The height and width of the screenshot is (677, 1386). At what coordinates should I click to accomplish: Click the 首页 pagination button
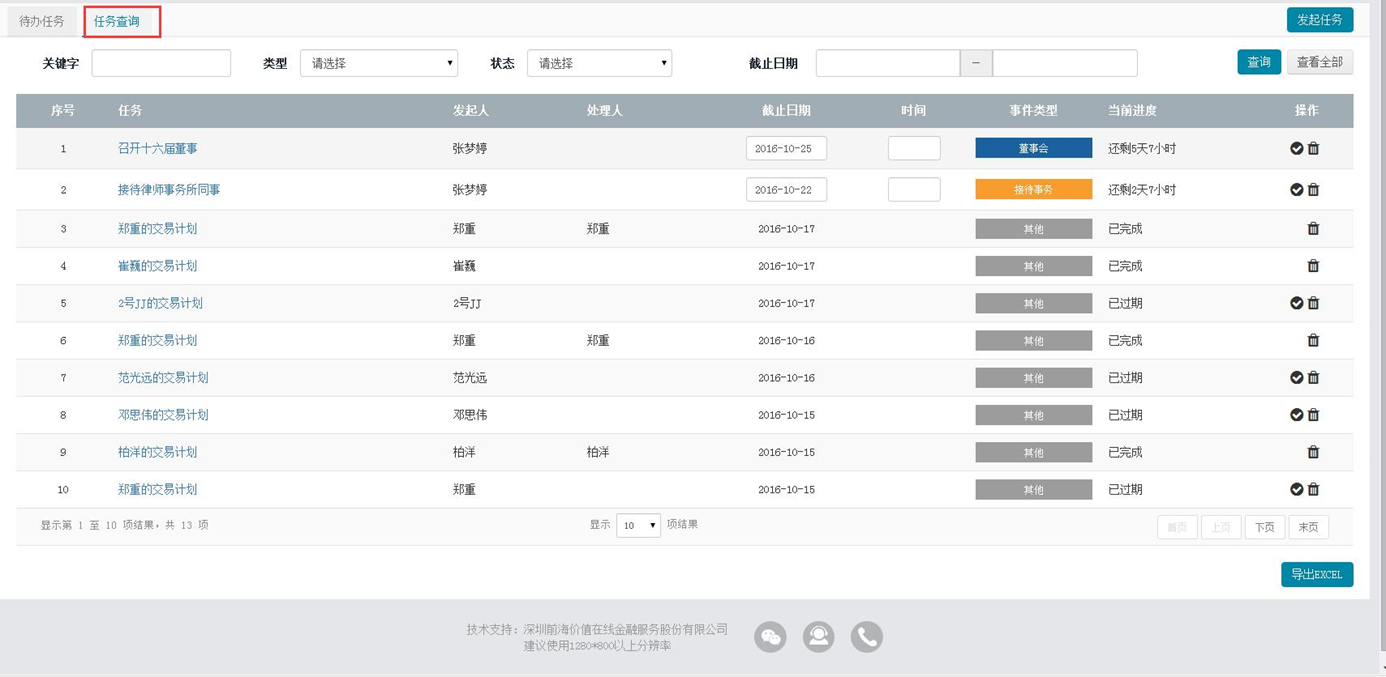pyautogui.click(x=1177, y=527)
